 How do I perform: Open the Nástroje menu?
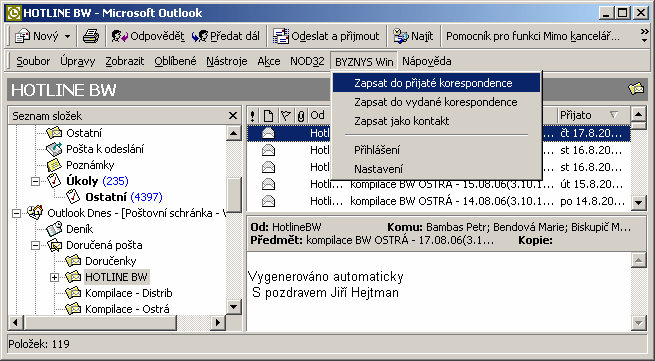click(x=227, y=61)
